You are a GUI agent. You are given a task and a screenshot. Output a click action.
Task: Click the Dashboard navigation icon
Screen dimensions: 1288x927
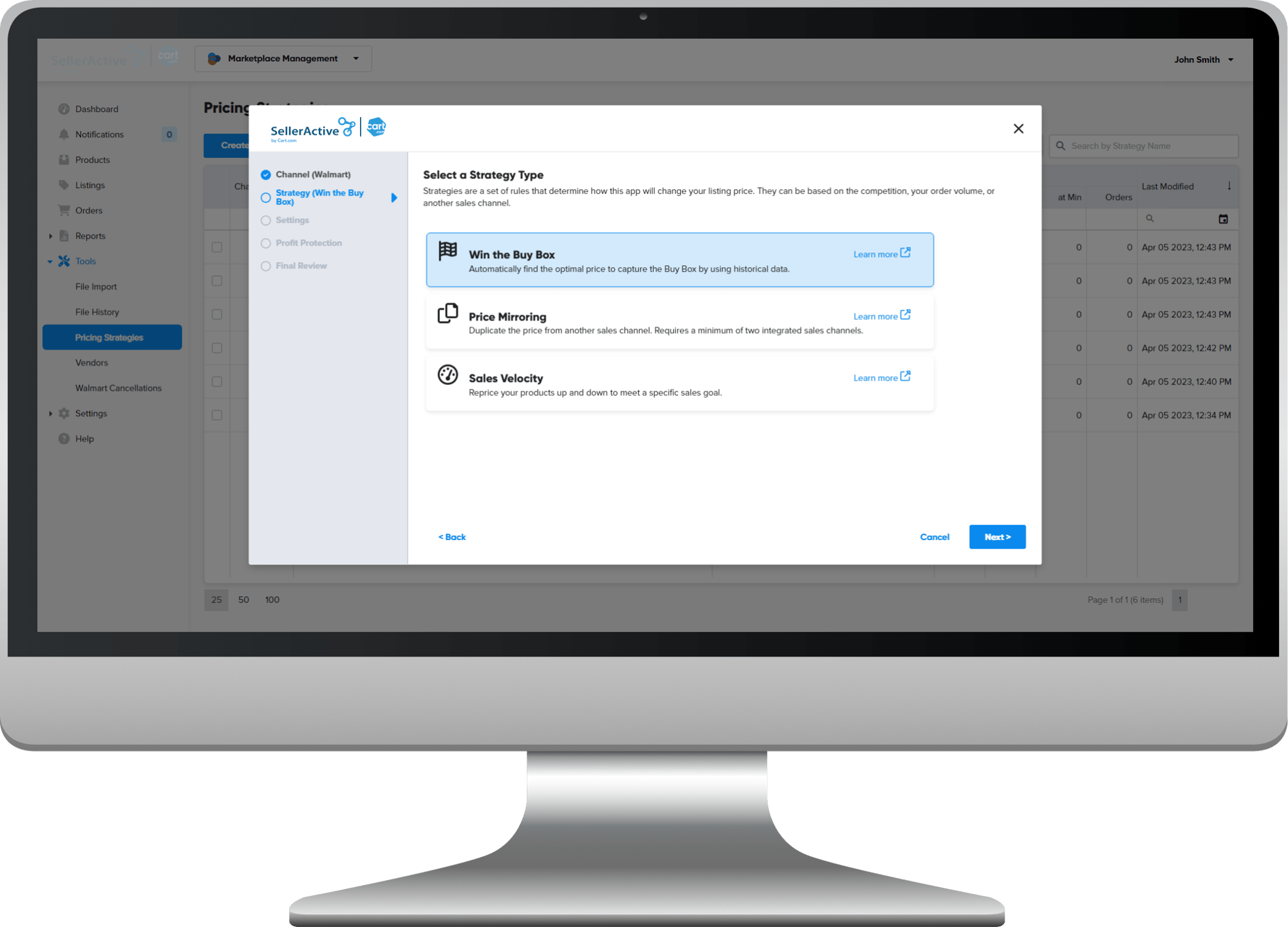click(64, 109)
